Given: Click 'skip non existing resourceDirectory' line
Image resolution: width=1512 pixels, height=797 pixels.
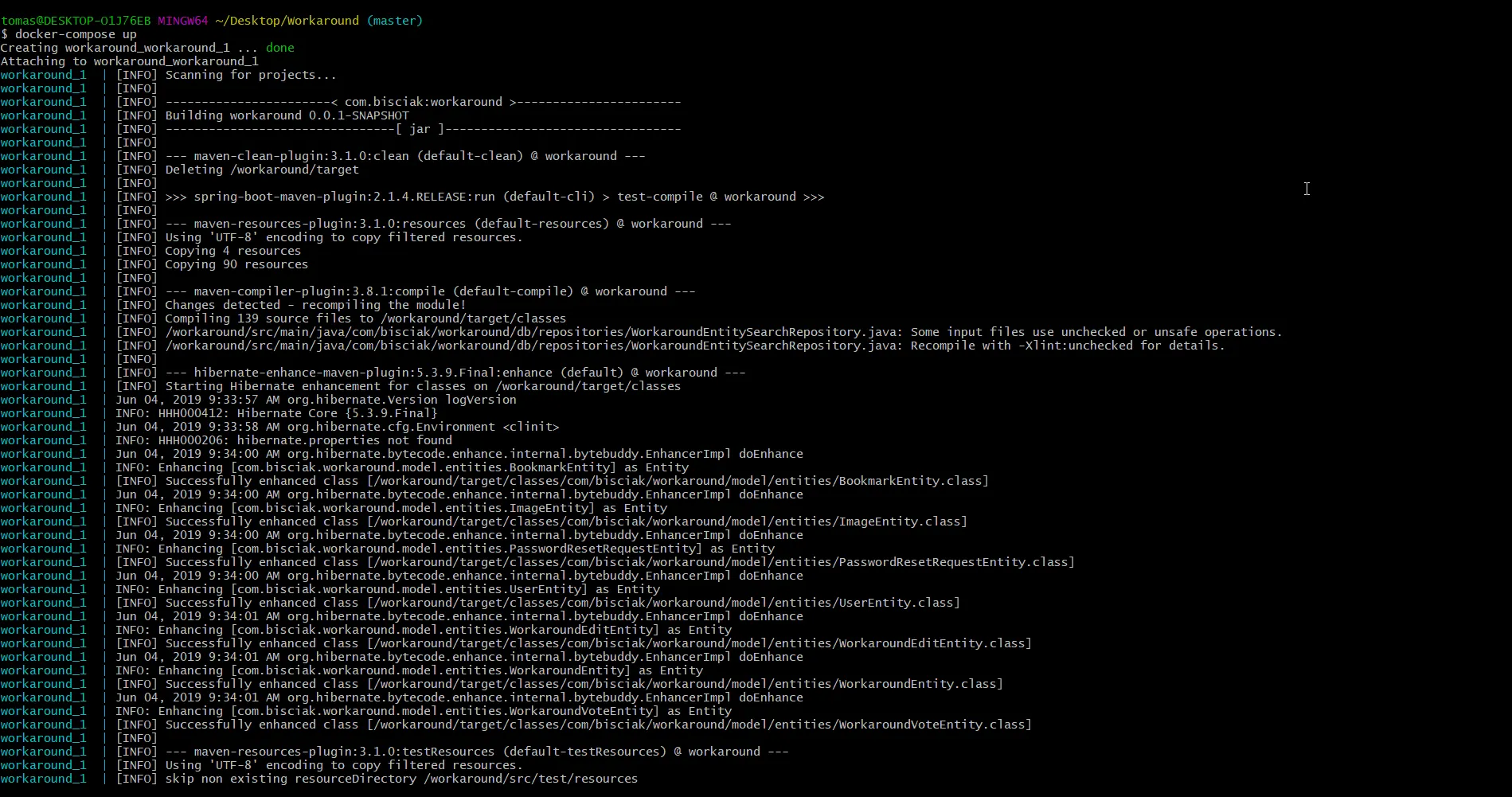Looking at the screenshot, I should [401, 779].
